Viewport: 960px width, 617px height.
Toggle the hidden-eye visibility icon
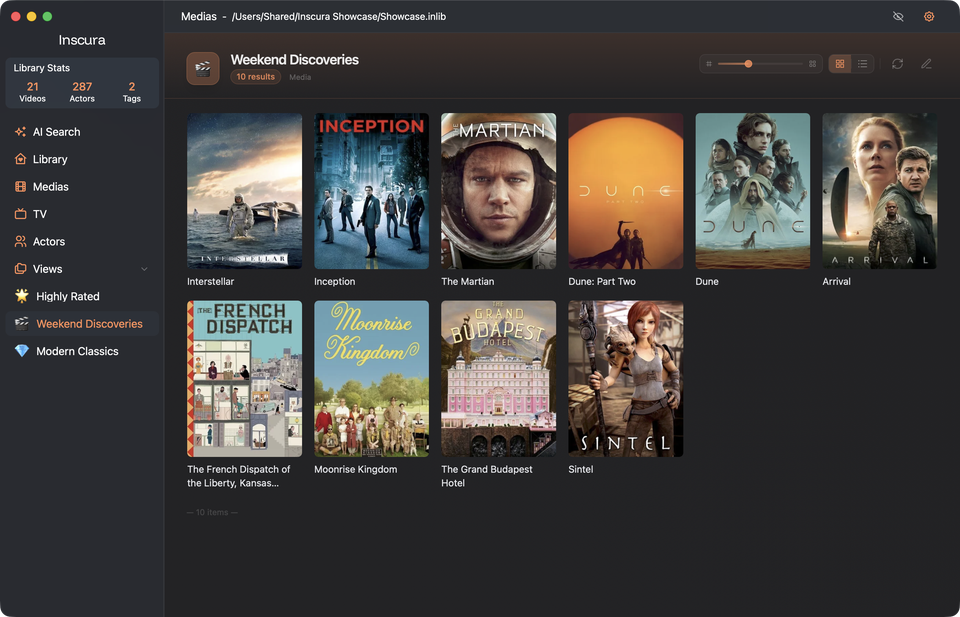(898, 17)
